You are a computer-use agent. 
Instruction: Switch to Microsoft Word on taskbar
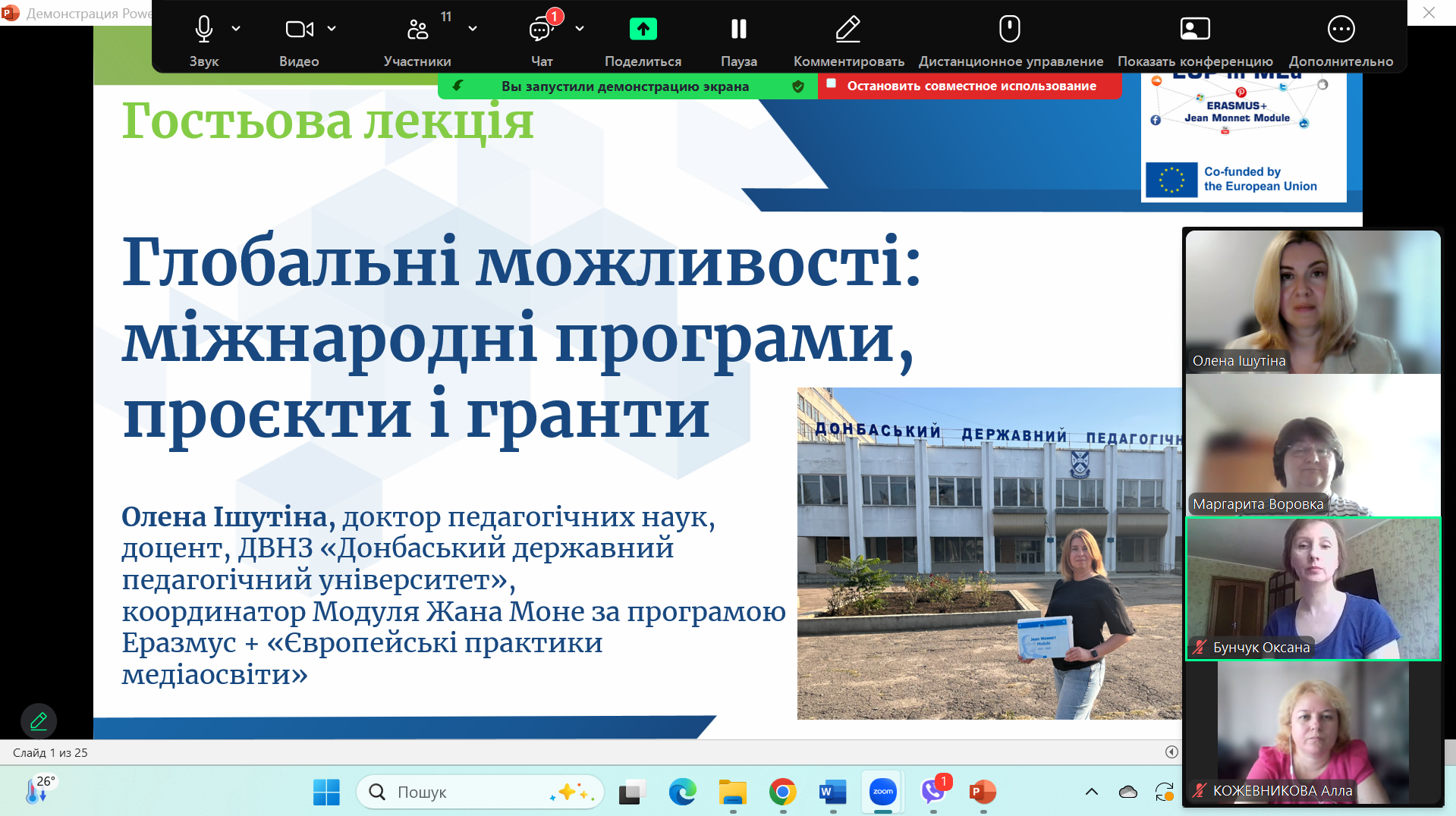coord(832,792)
